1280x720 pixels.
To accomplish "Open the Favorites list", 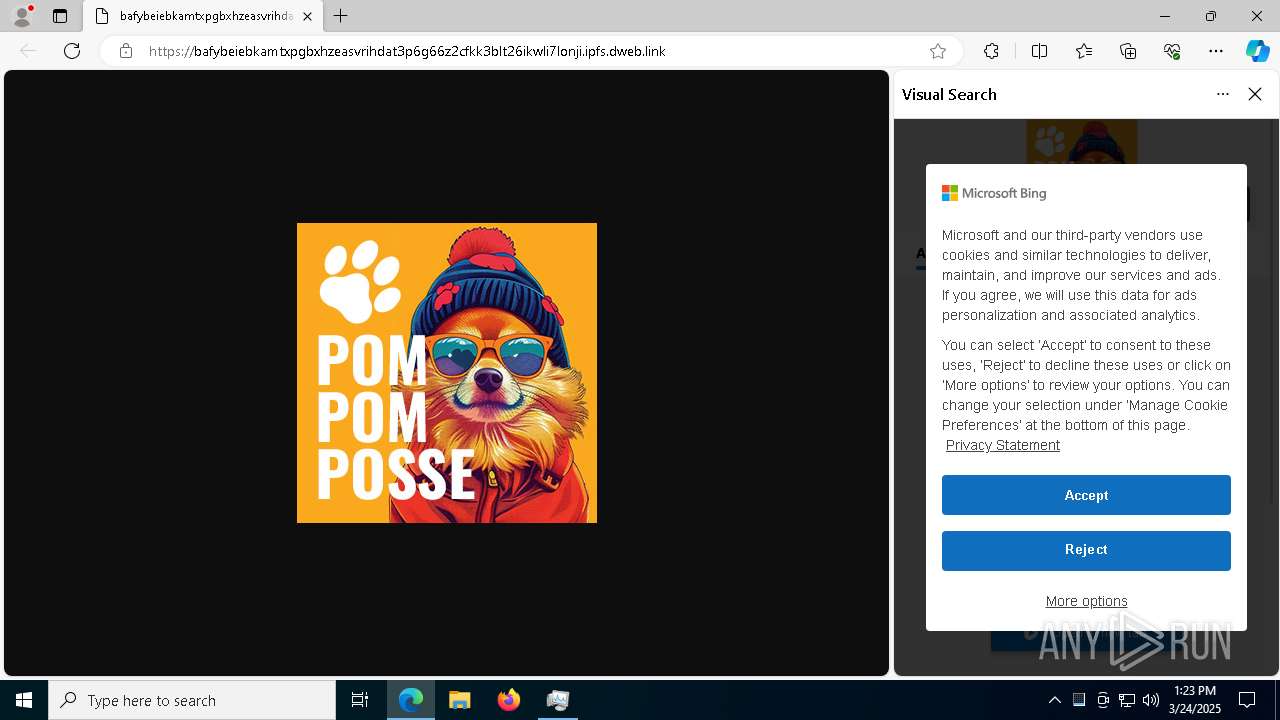I will point(1084,51).
